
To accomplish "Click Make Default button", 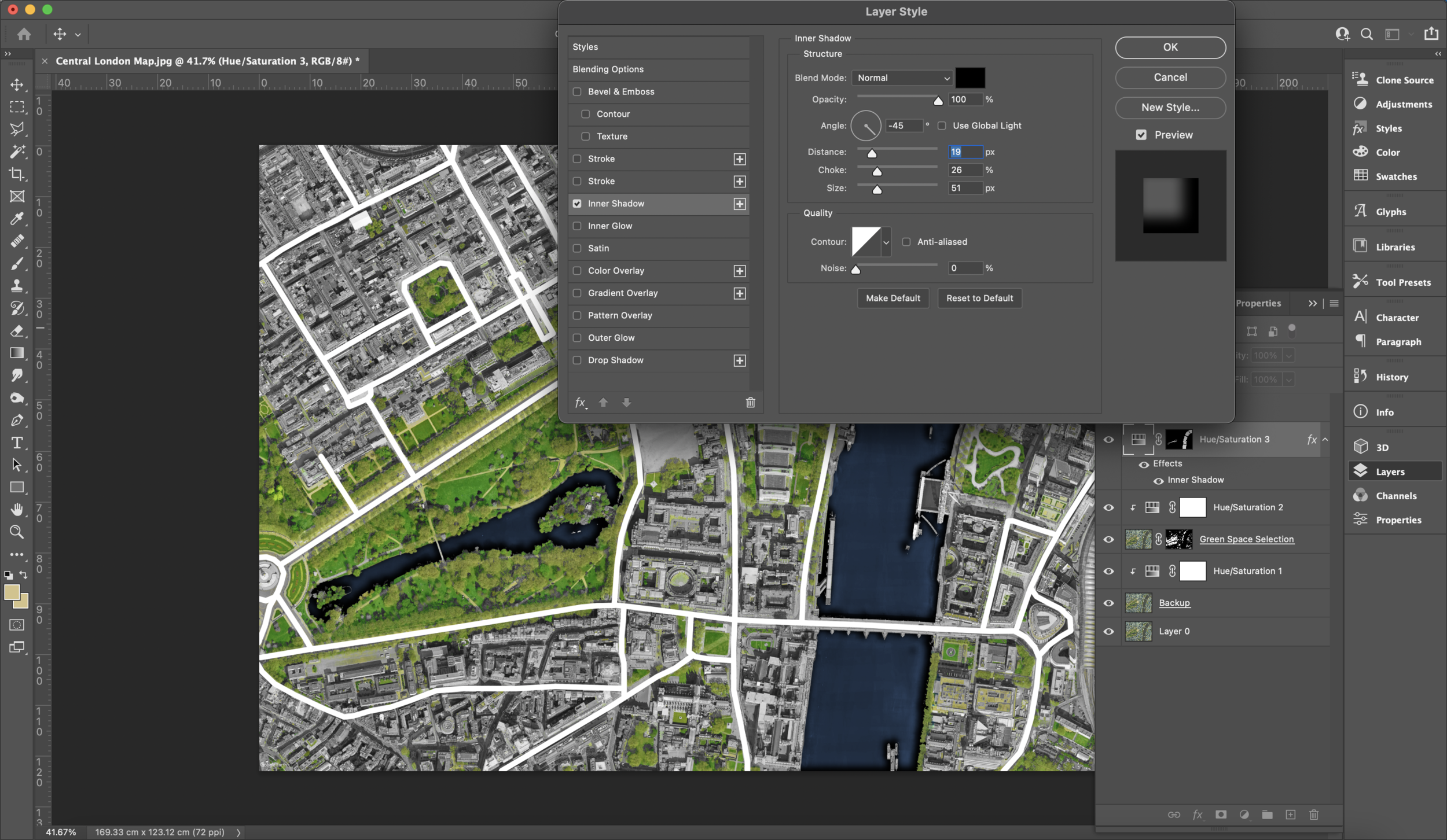I will [893, 299].
